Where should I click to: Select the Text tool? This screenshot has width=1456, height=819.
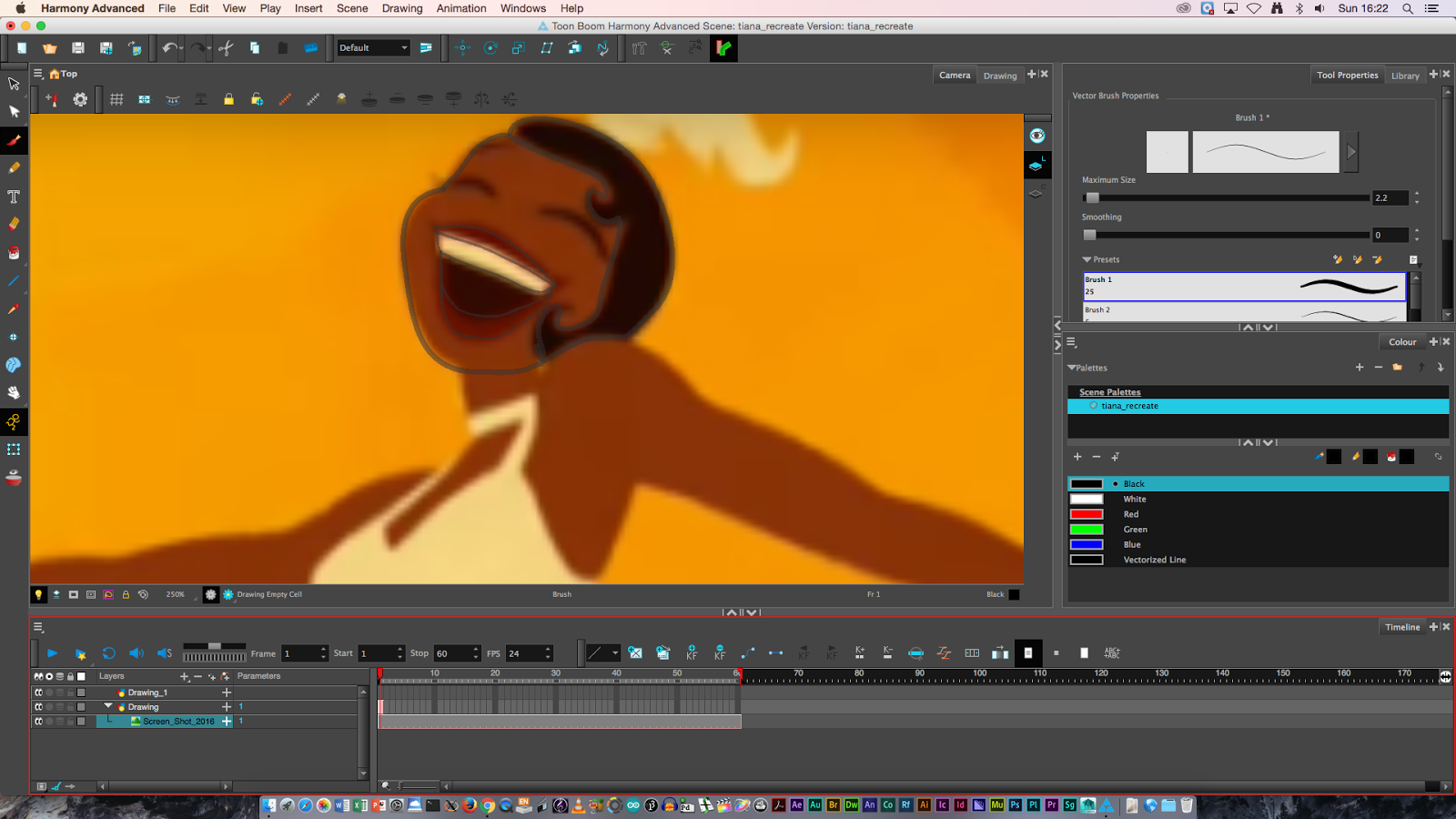click(14, 197)
